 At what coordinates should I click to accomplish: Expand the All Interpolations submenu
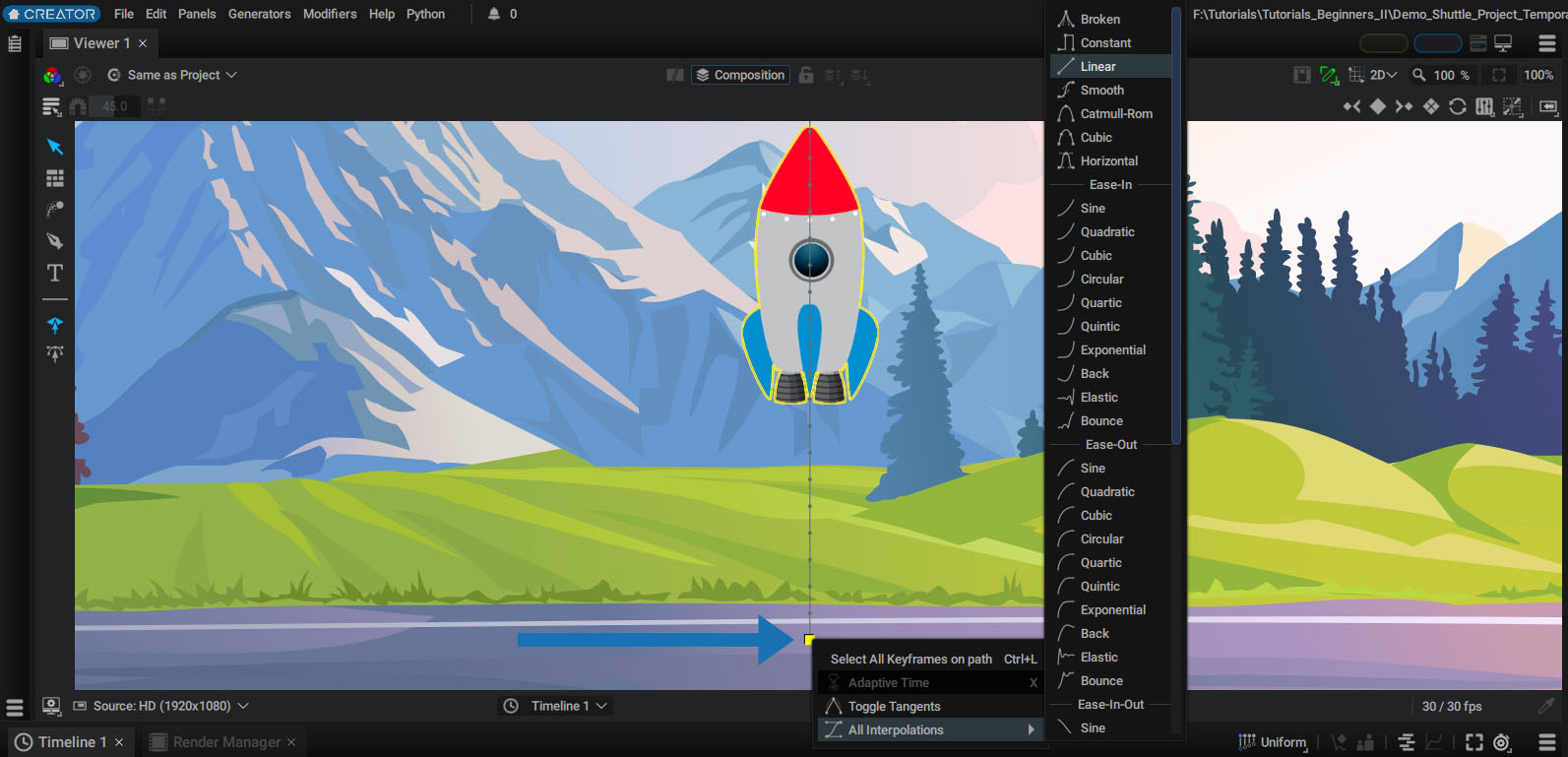pos(930,729)
